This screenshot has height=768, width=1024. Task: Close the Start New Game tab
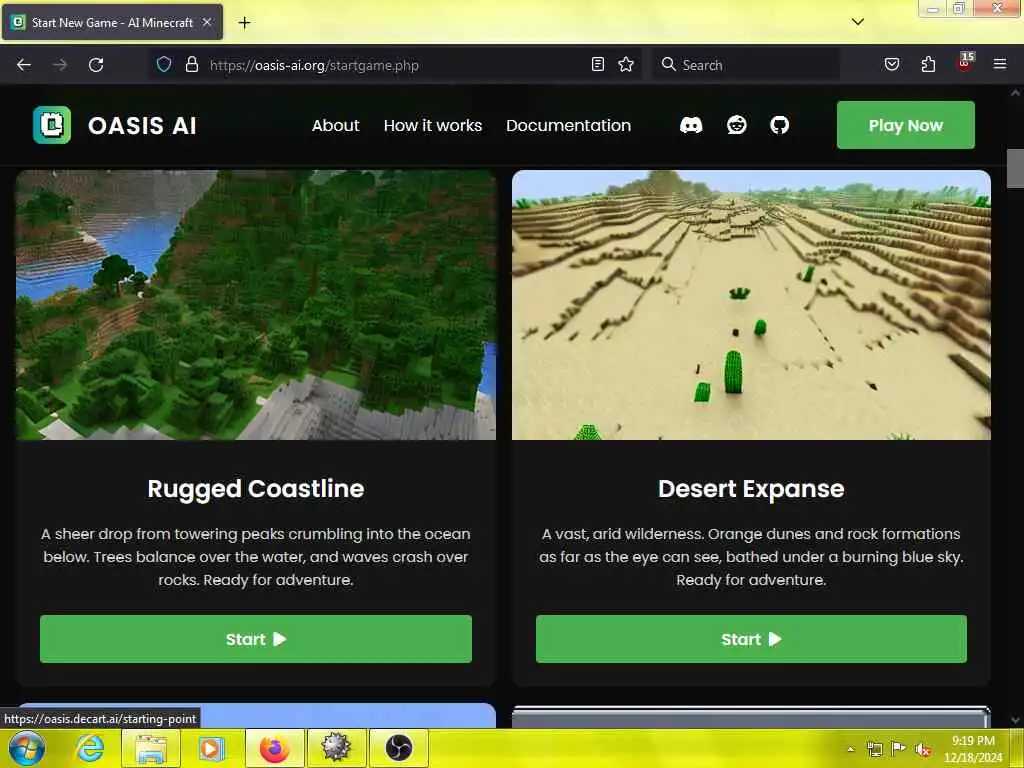pyautogui.click(x=206, y=22)
